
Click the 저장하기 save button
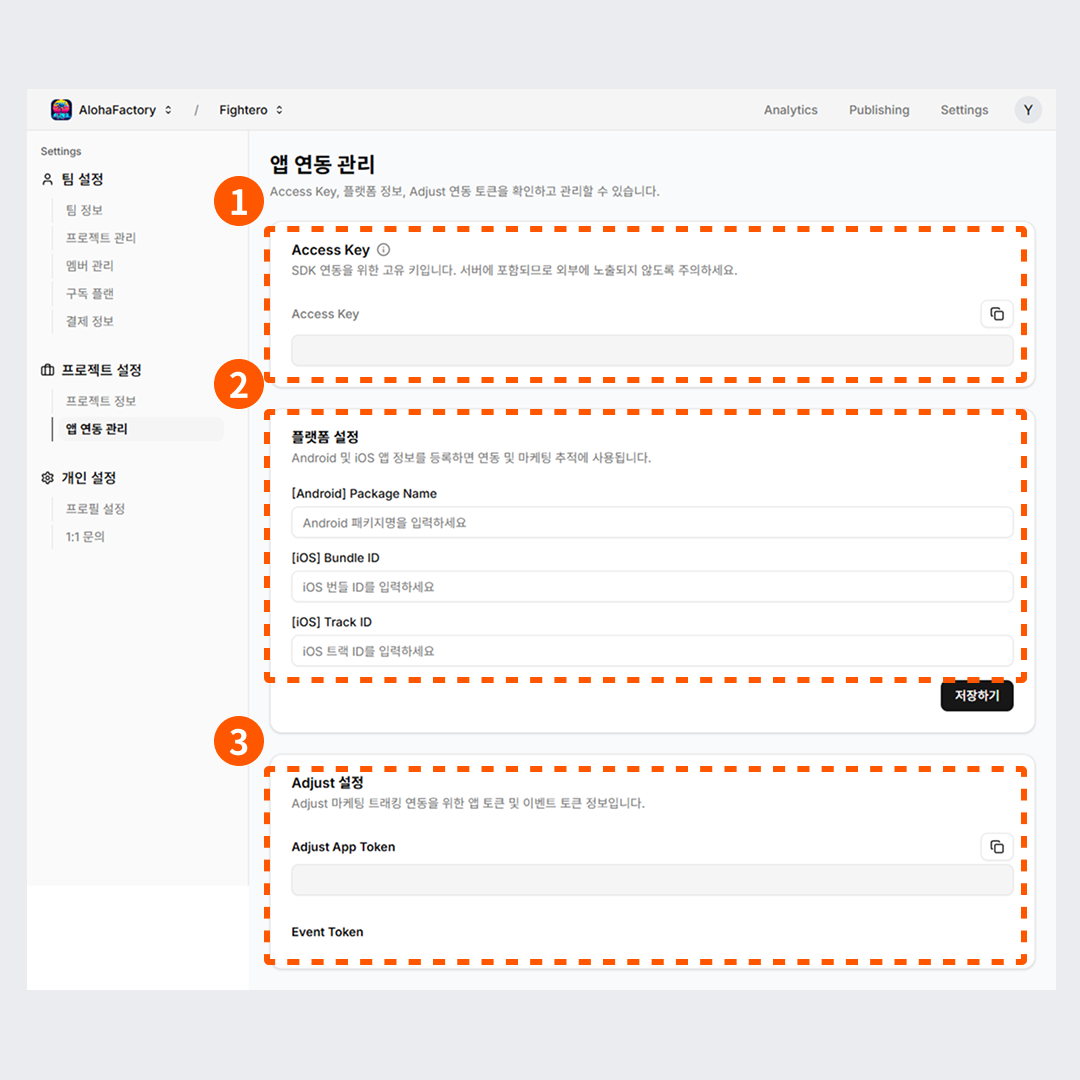pos(977,696)
